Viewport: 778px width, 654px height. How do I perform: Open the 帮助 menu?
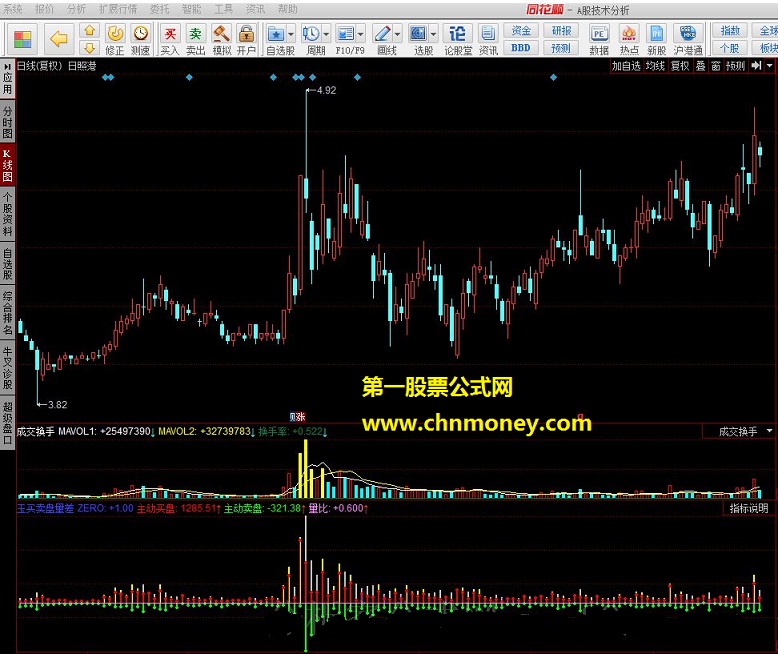[287, 9]
